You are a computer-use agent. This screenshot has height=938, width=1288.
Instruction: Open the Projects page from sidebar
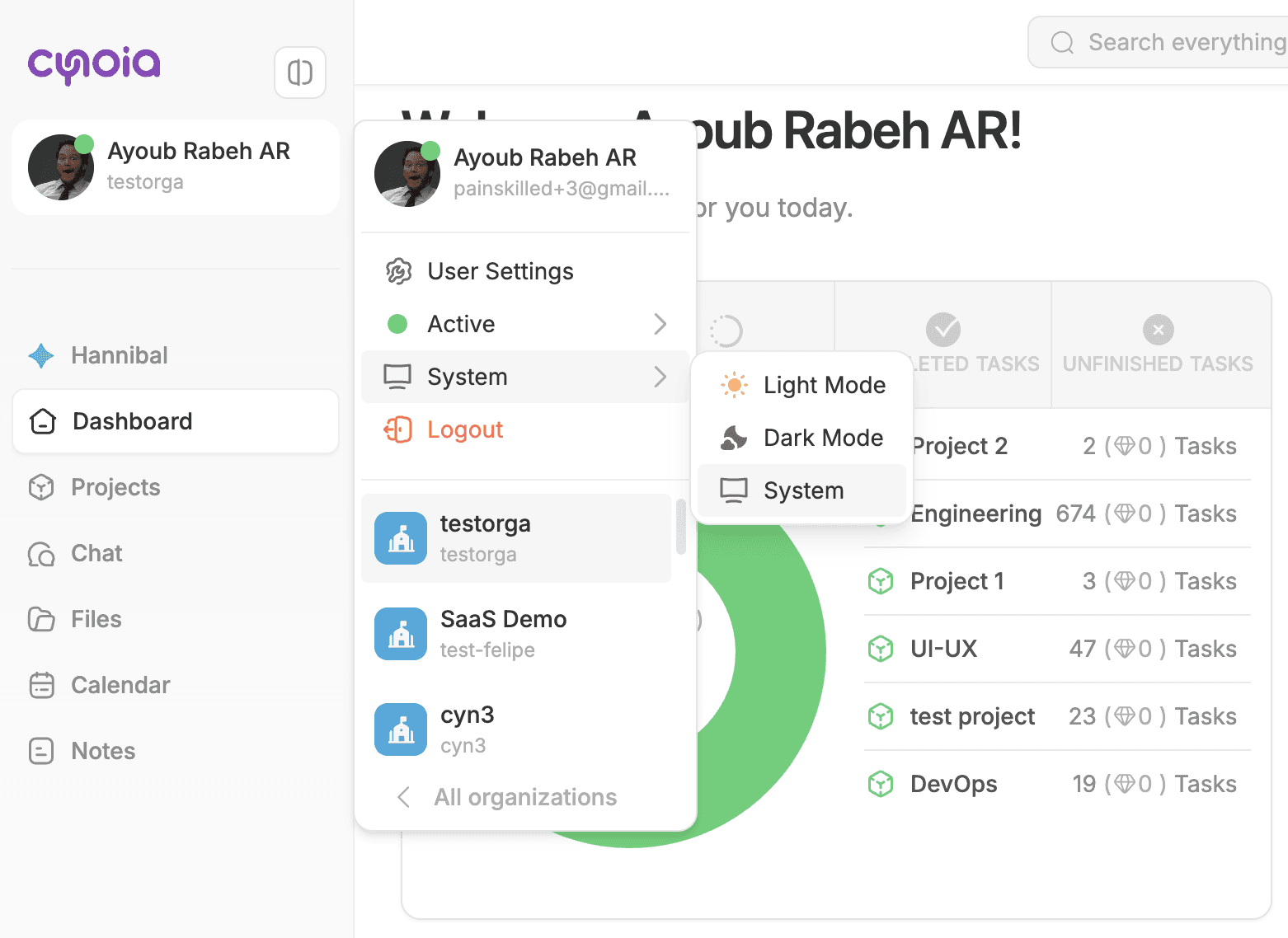176,487
